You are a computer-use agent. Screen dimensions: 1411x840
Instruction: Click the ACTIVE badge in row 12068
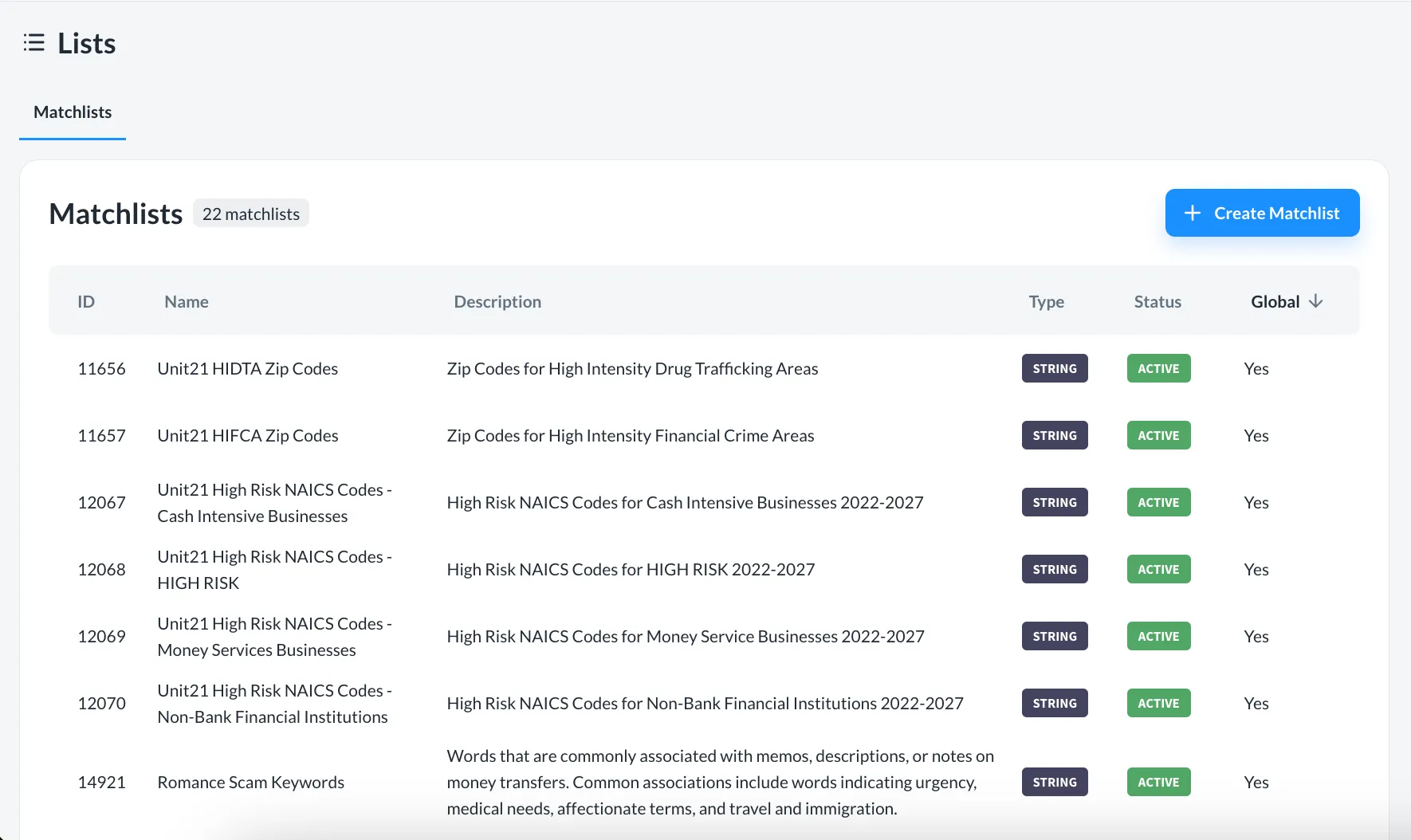[x=1158, y=569]
